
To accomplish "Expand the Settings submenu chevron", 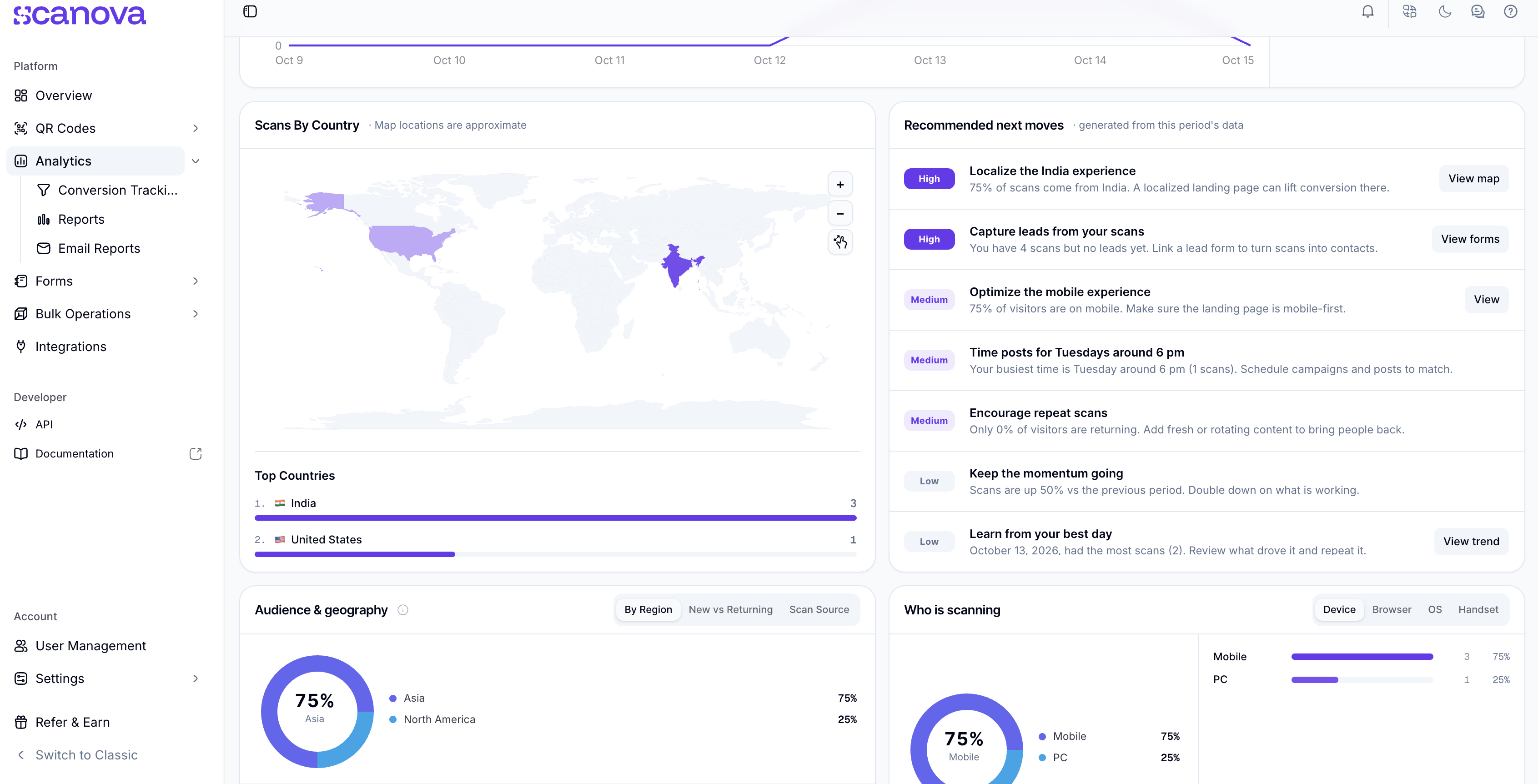I will click(x=195, y=678).
